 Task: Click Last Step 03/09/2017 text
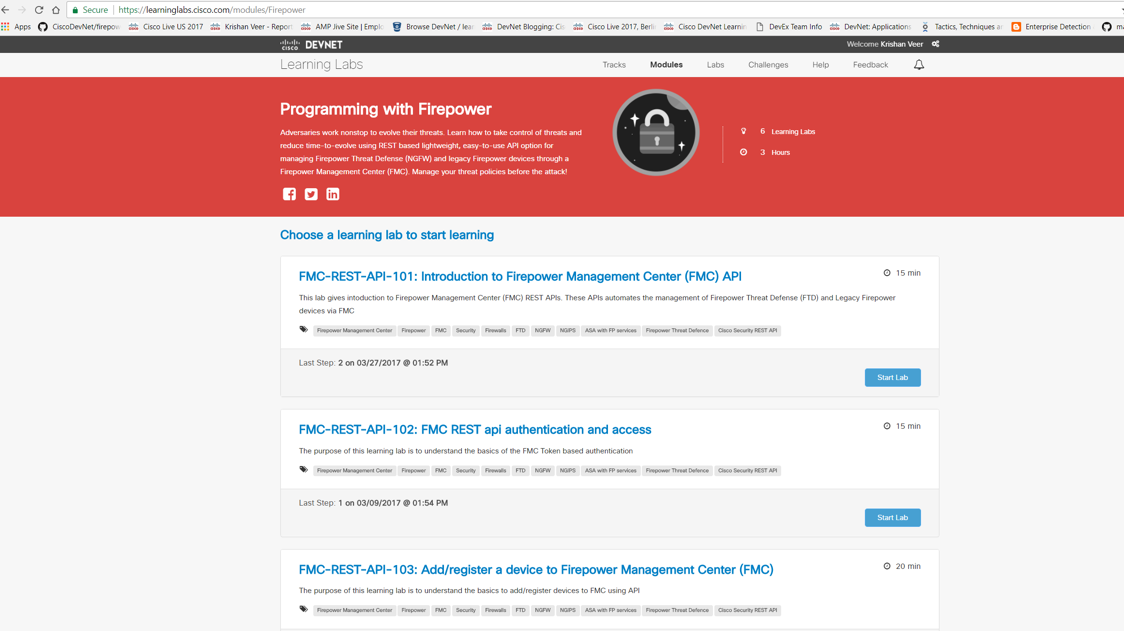pos(373,503)
